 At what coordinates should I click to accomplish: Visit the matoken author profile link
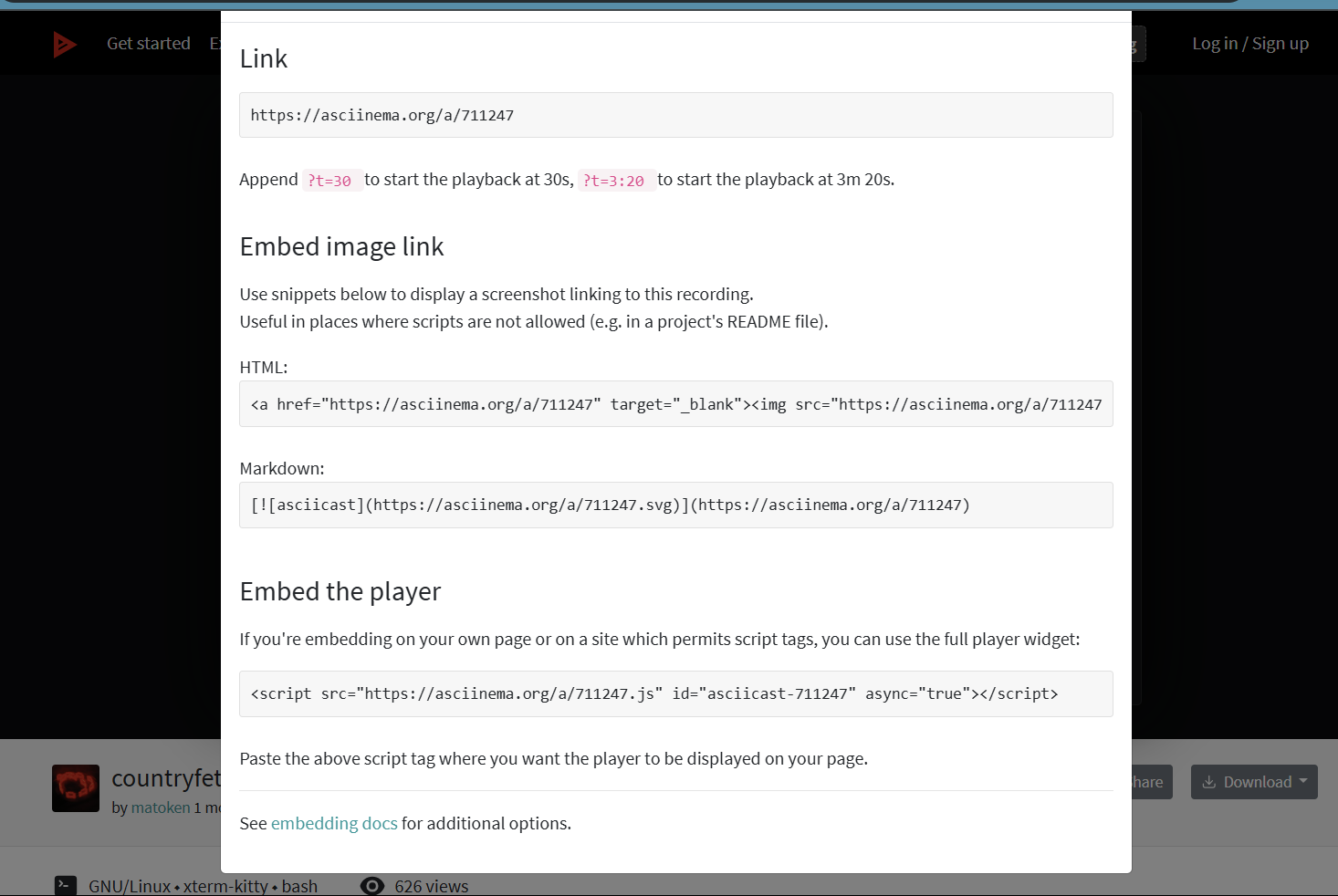(161, 807)
